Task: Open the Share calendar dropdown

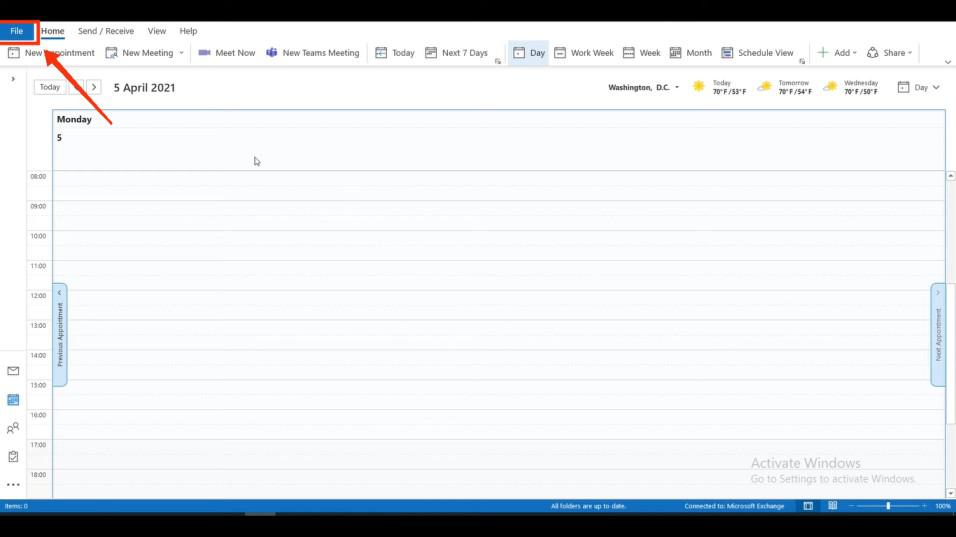Action: [890, 53]
